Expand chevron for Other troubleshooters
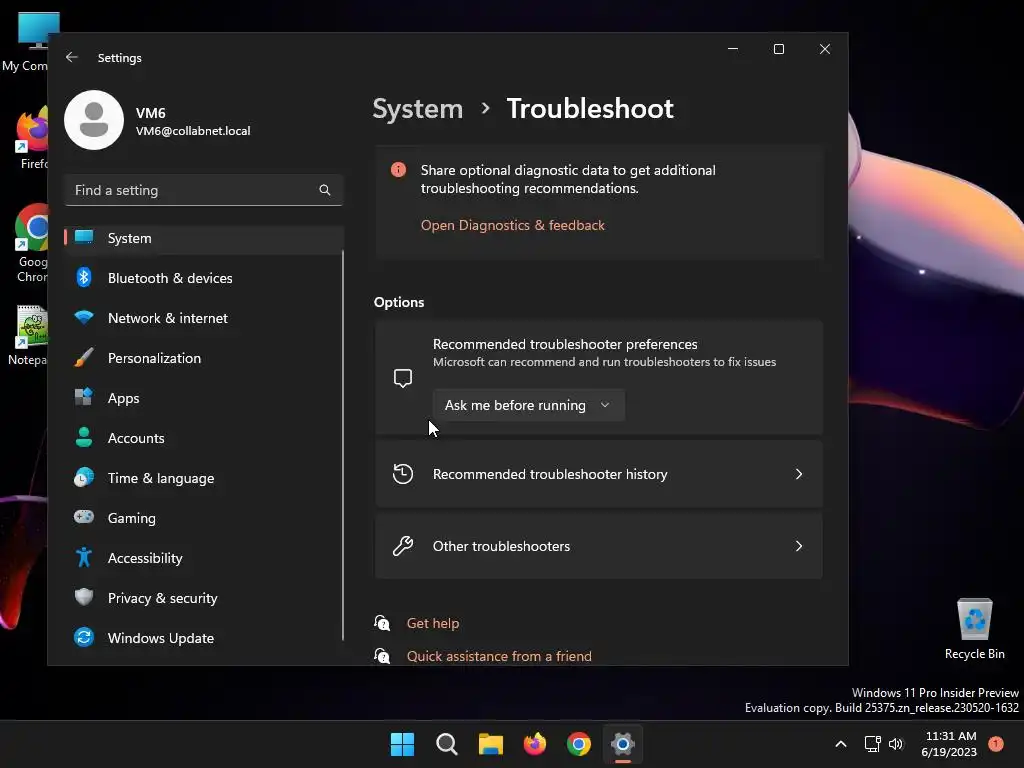The image size is (1024, 768). [799, 546]
